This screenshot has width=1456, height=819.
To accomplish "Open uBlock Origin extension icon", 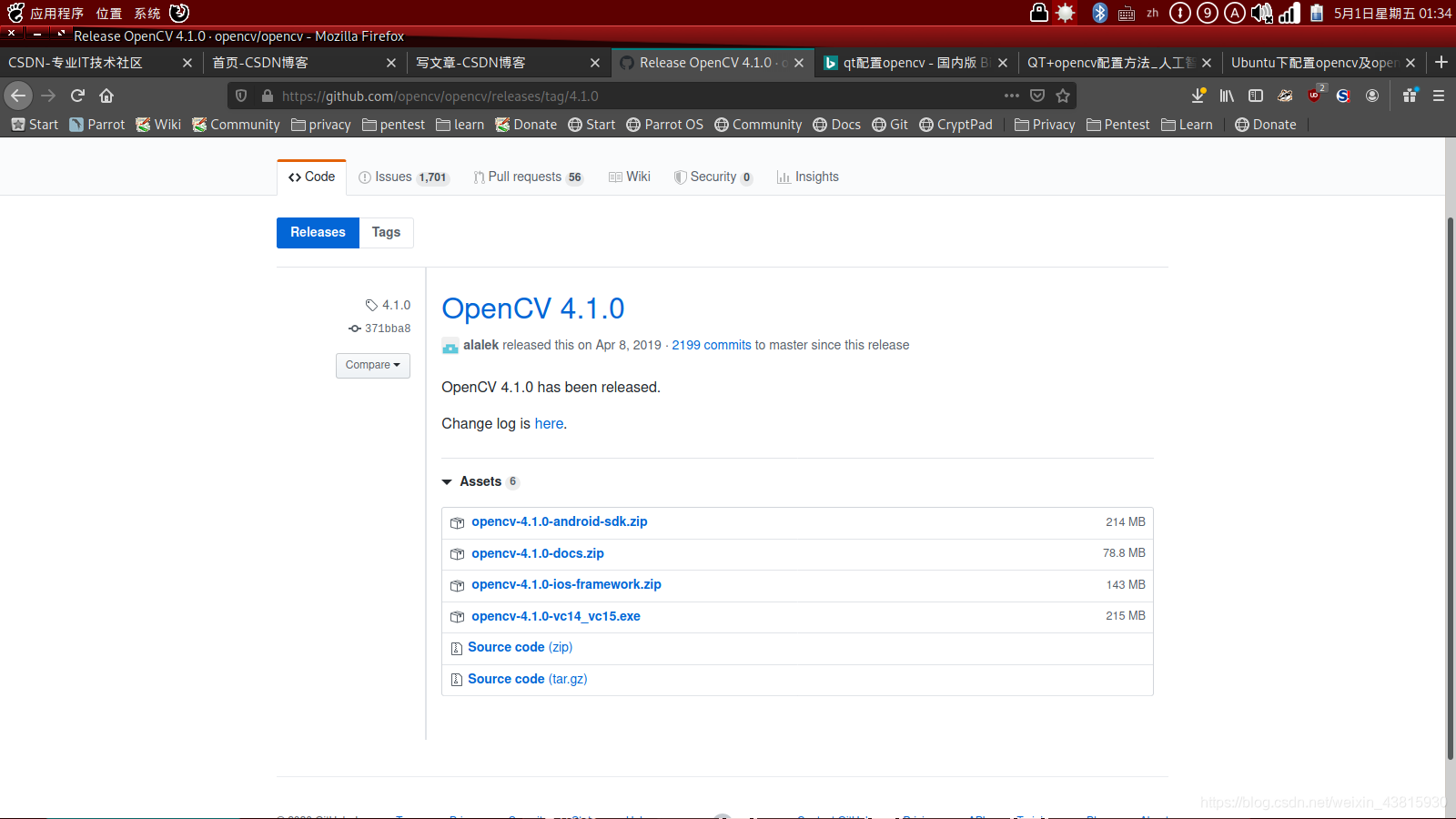I will [x=1315, y=95].
